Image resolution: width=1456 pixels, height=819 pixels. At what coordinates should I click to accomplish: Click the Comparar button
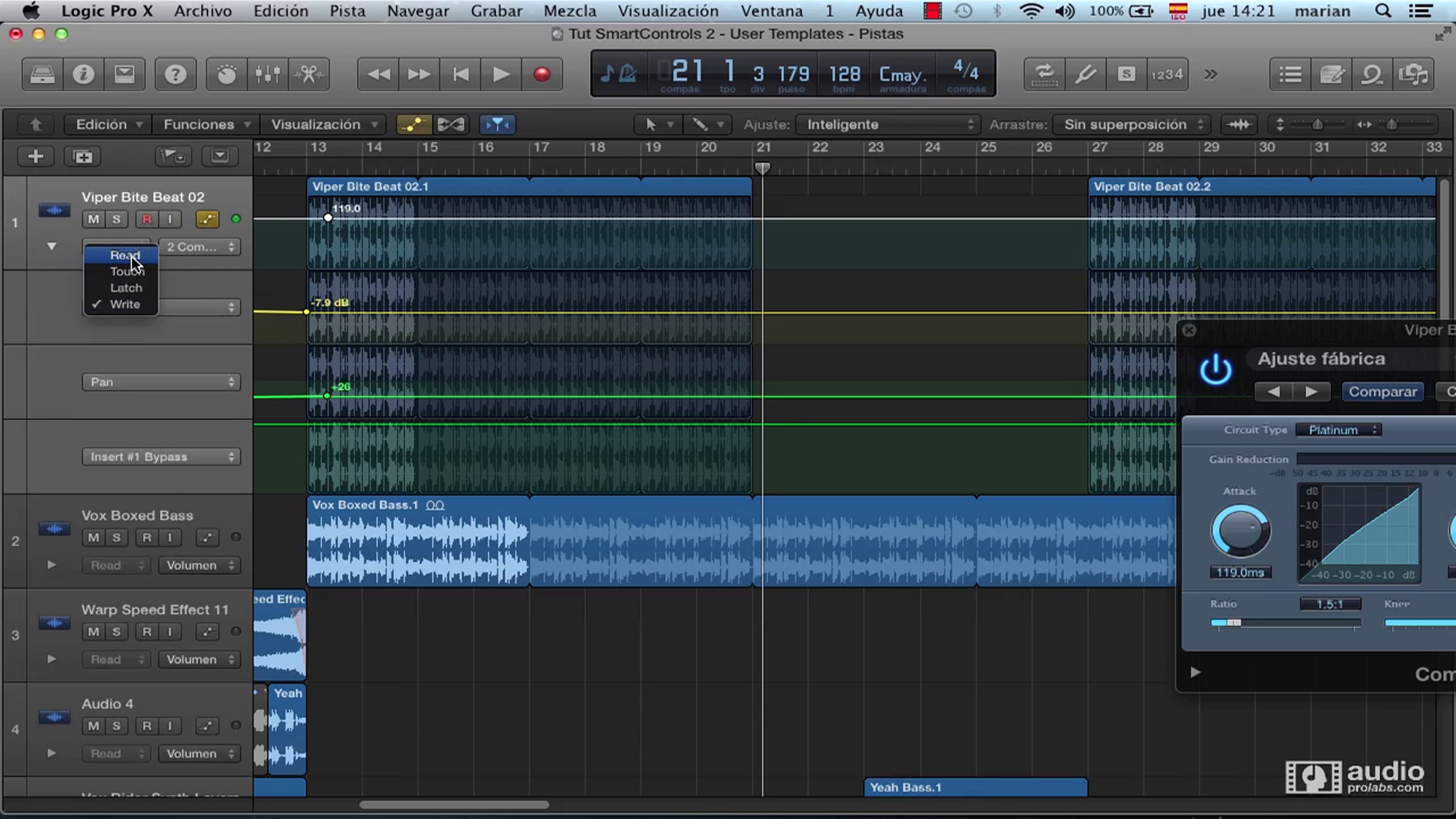(x=1383, y=392)
